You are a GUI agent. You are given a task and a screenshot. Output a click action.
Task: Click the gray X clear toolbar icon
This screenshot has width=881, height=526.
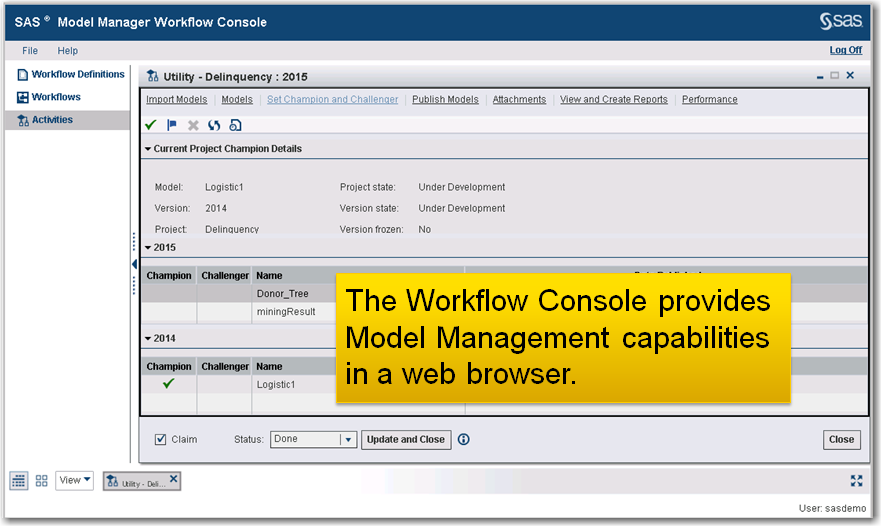tap(193, 125)
